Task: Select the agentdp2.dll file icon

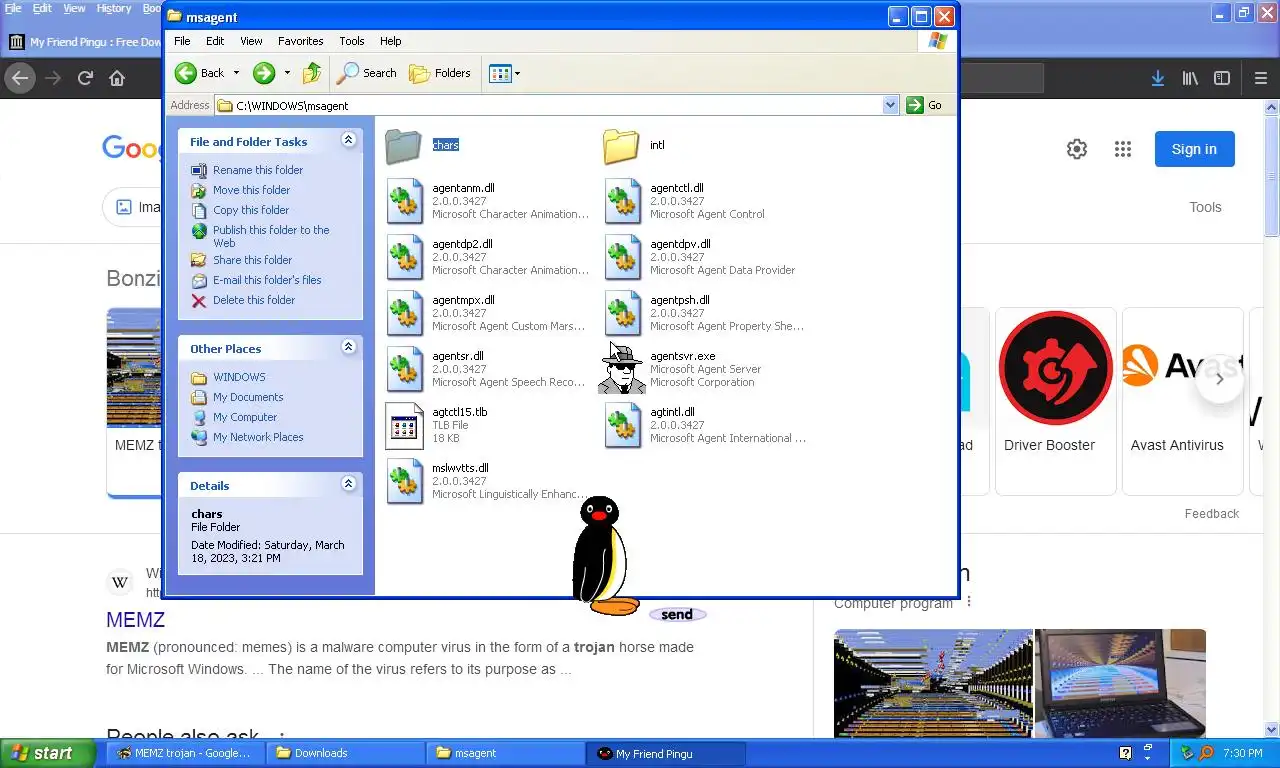Action: pyautogui.click(x=405, y=257)
